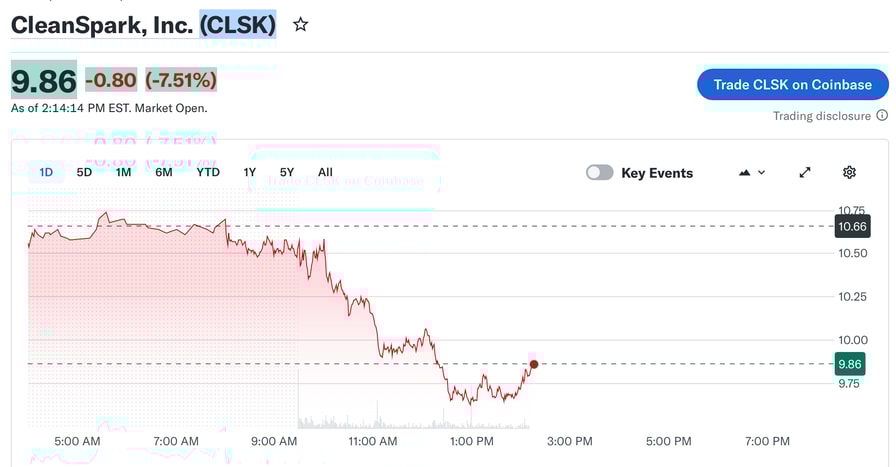Click the trading disclosure info icon
The width and height of the screenshot is (896, 467).
[881, 116]
